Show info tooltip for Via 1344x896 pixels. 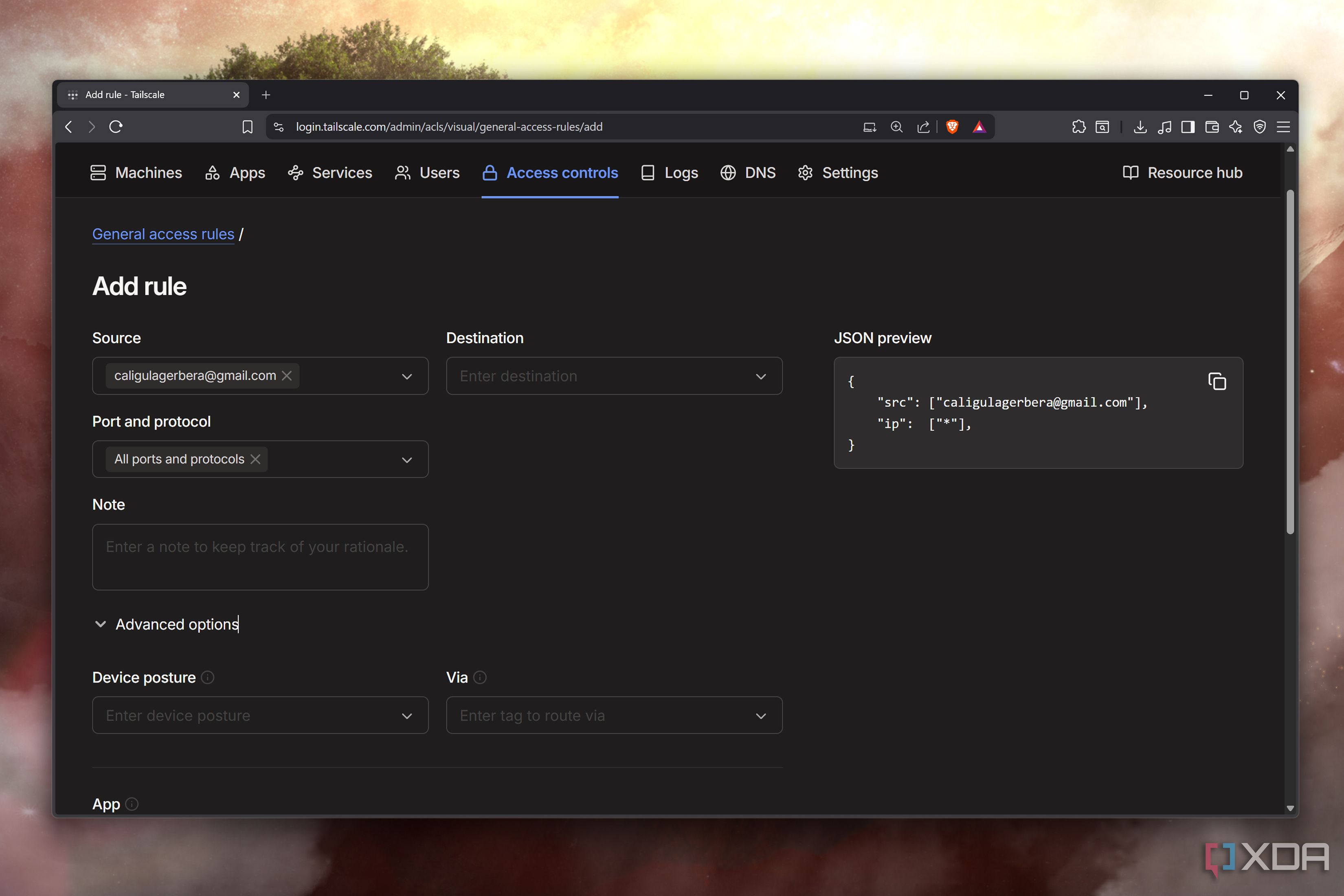(x=480, y=677)
